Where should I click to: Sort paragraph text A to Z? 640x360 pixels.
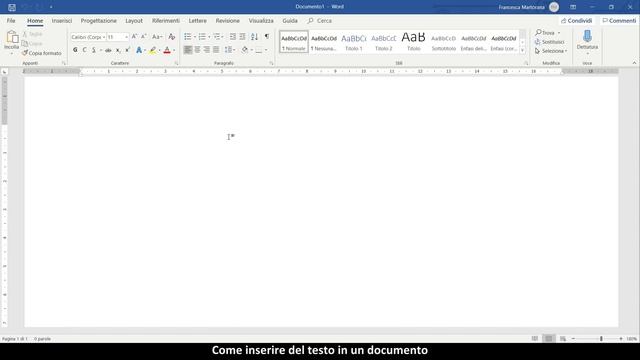pos(254,37)
